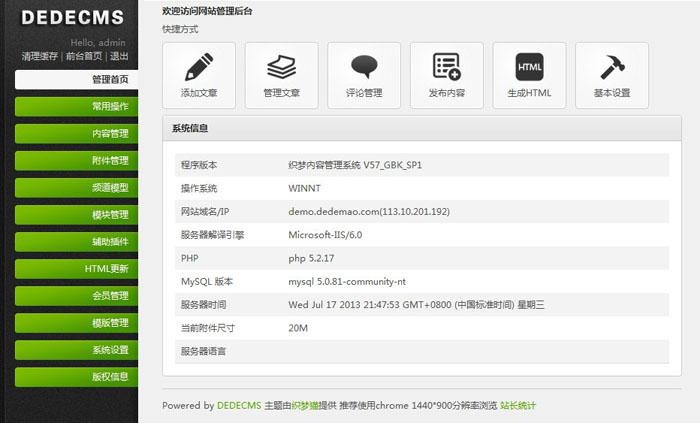Click the 20M attachment size value
Viewport: 700px width, 423px height.
click(298, 328)
